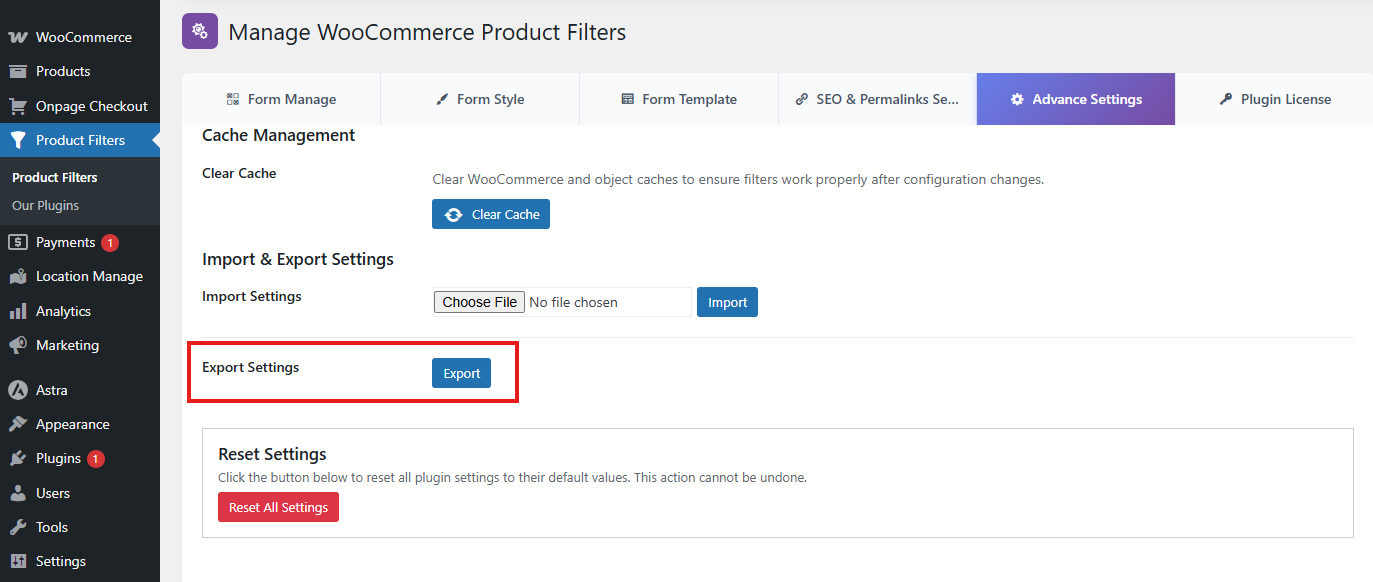The image size is (1373, 582).
Task: Switch to the Form Style tab
Action: coord(480,99)
